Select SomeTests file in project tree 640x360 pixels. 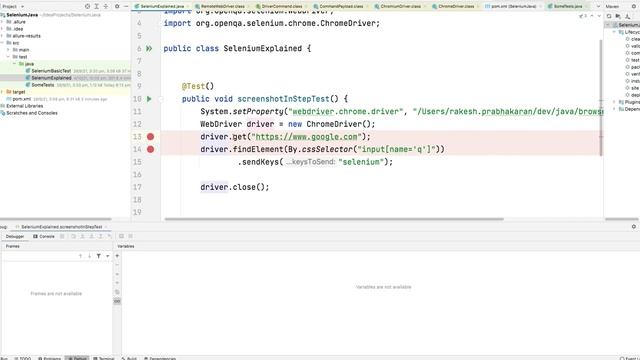(42, 85)
